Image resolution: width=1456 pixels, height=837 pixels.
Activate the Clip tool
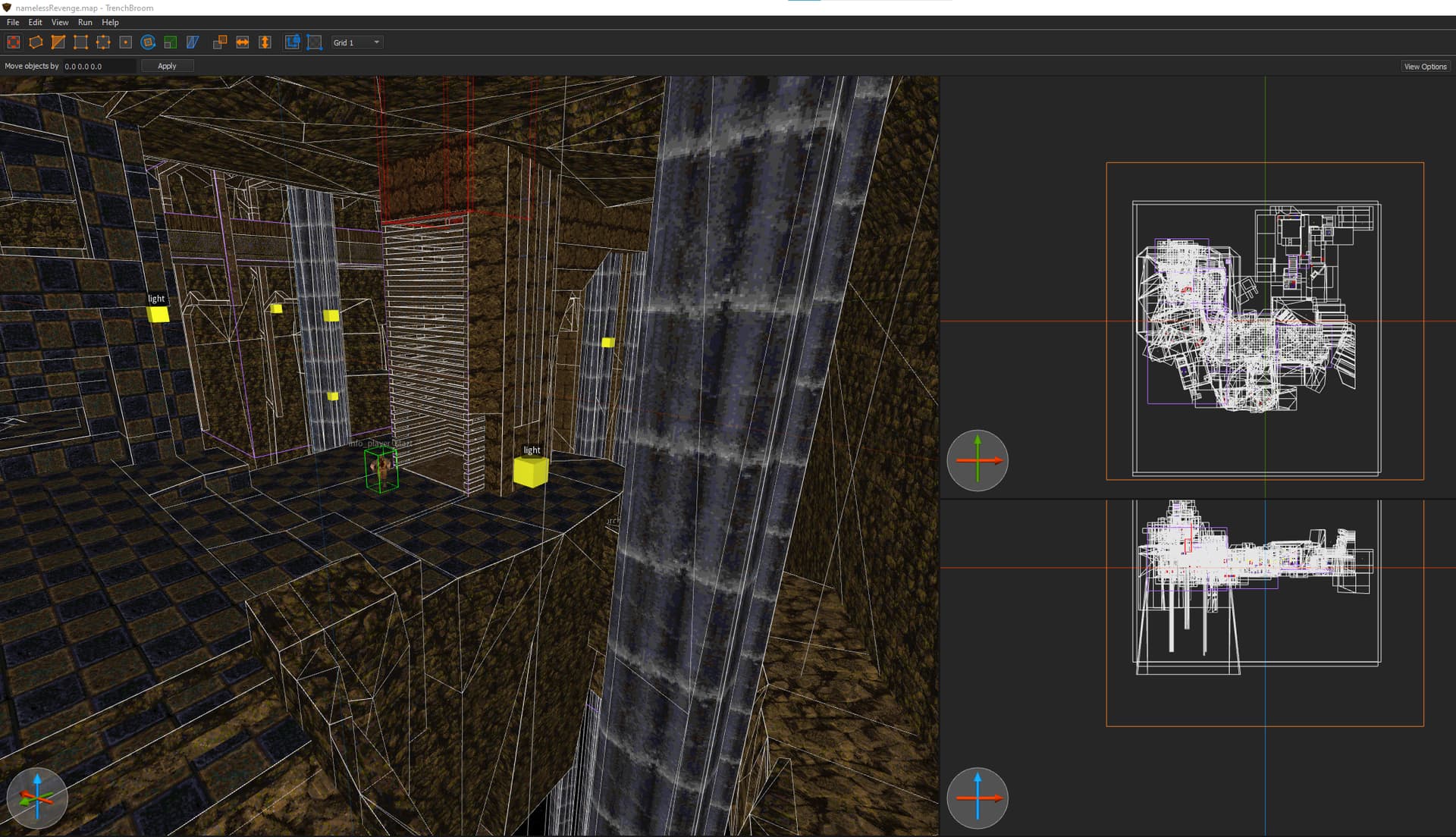[58, 42]
